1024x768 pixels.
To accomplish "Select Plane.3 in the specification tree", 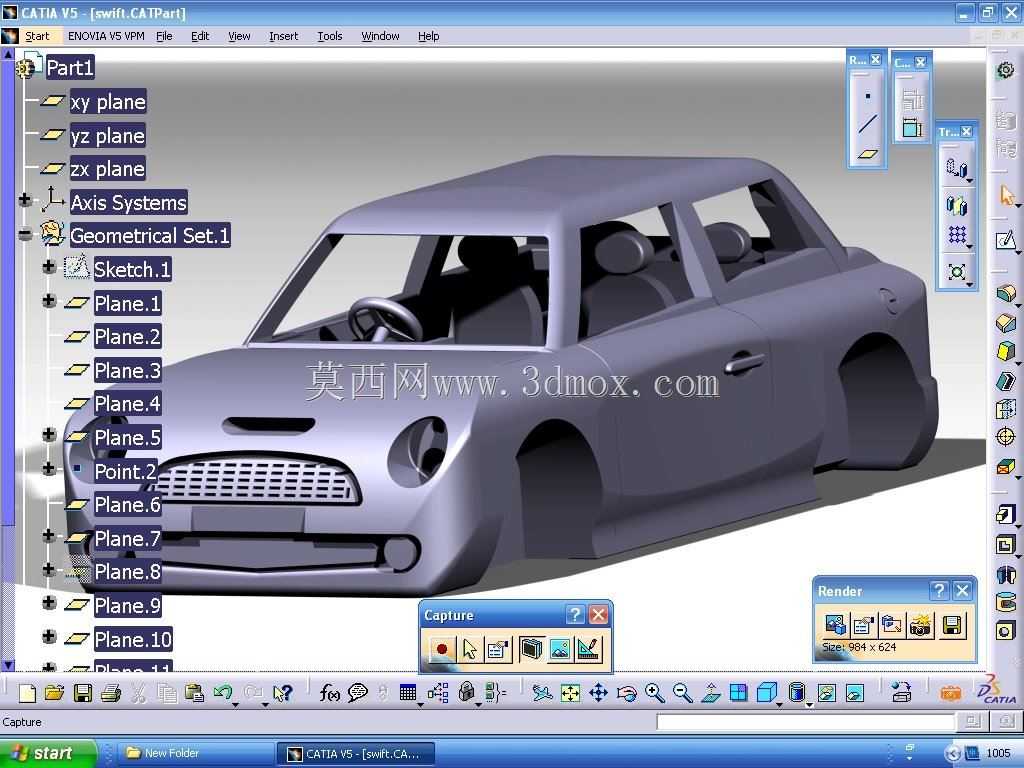I will [127, 371].
